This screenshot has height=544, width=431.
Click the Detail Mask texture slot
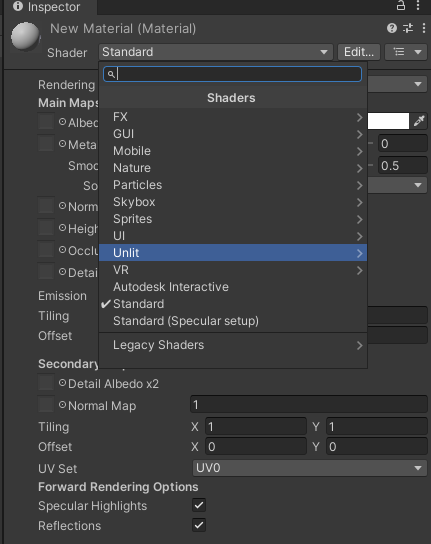(x=46, y=271)
